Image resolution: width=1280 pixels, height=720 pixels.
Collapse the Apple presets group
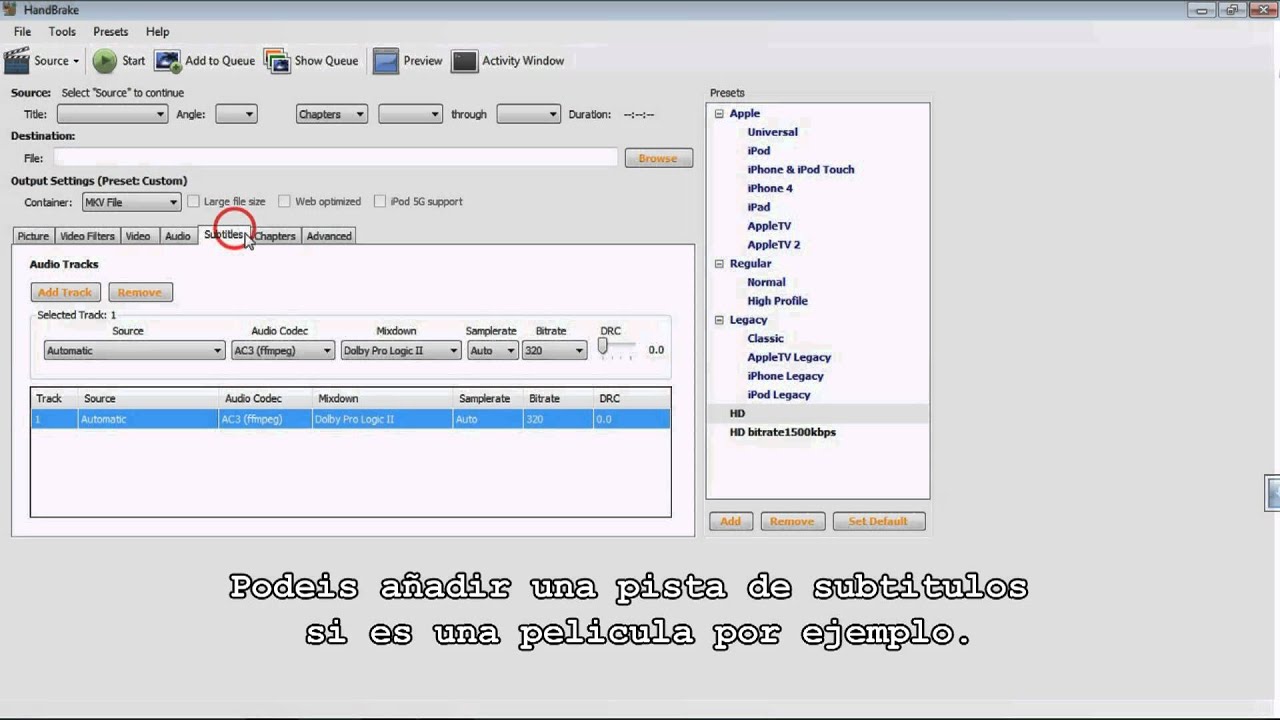[719, 114]
